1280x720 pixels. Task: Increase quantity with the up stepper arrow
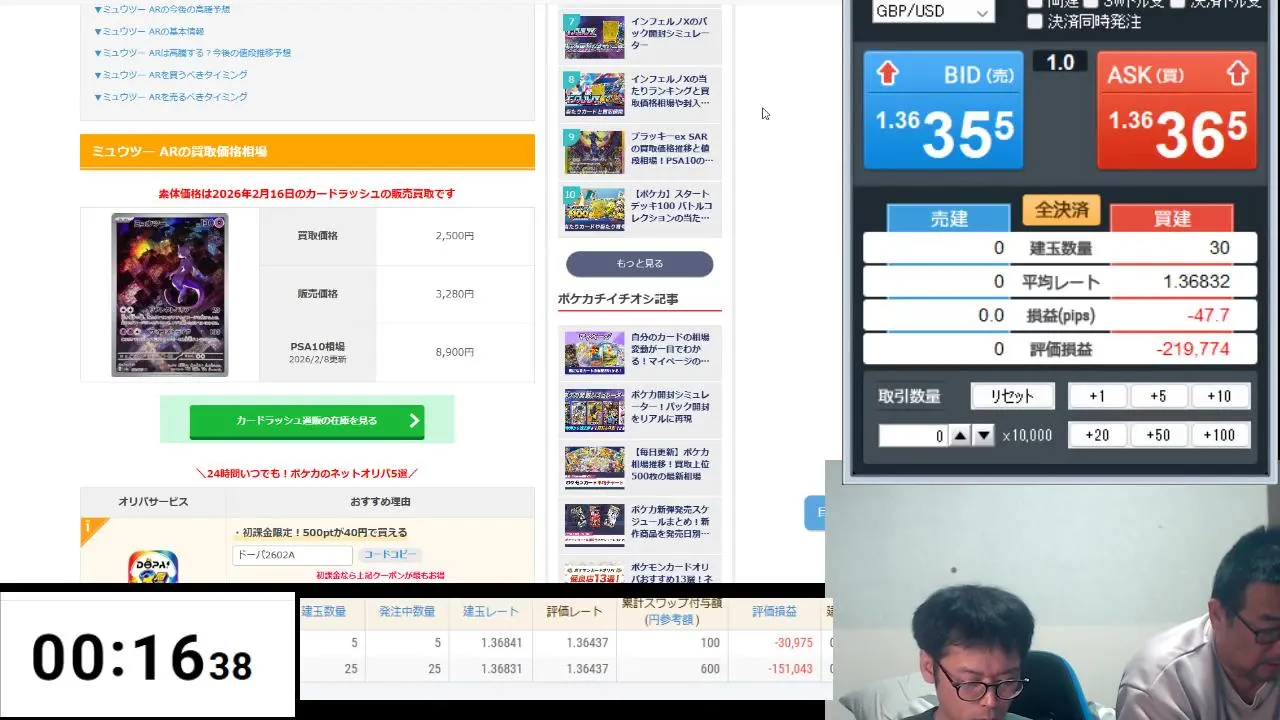point(960,435)
